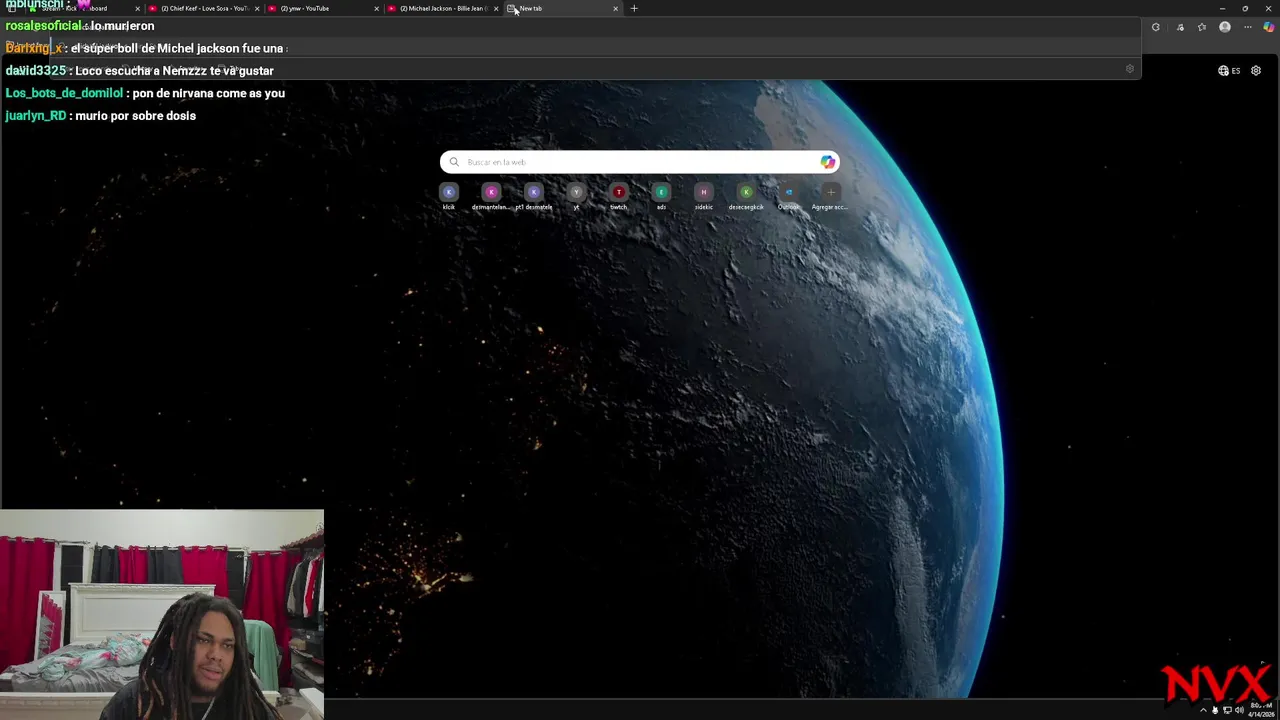This screenshot has height=720, width=1280.
Task: Click chat message 'pon de nirvana come as you'
Action: [209, 93]
